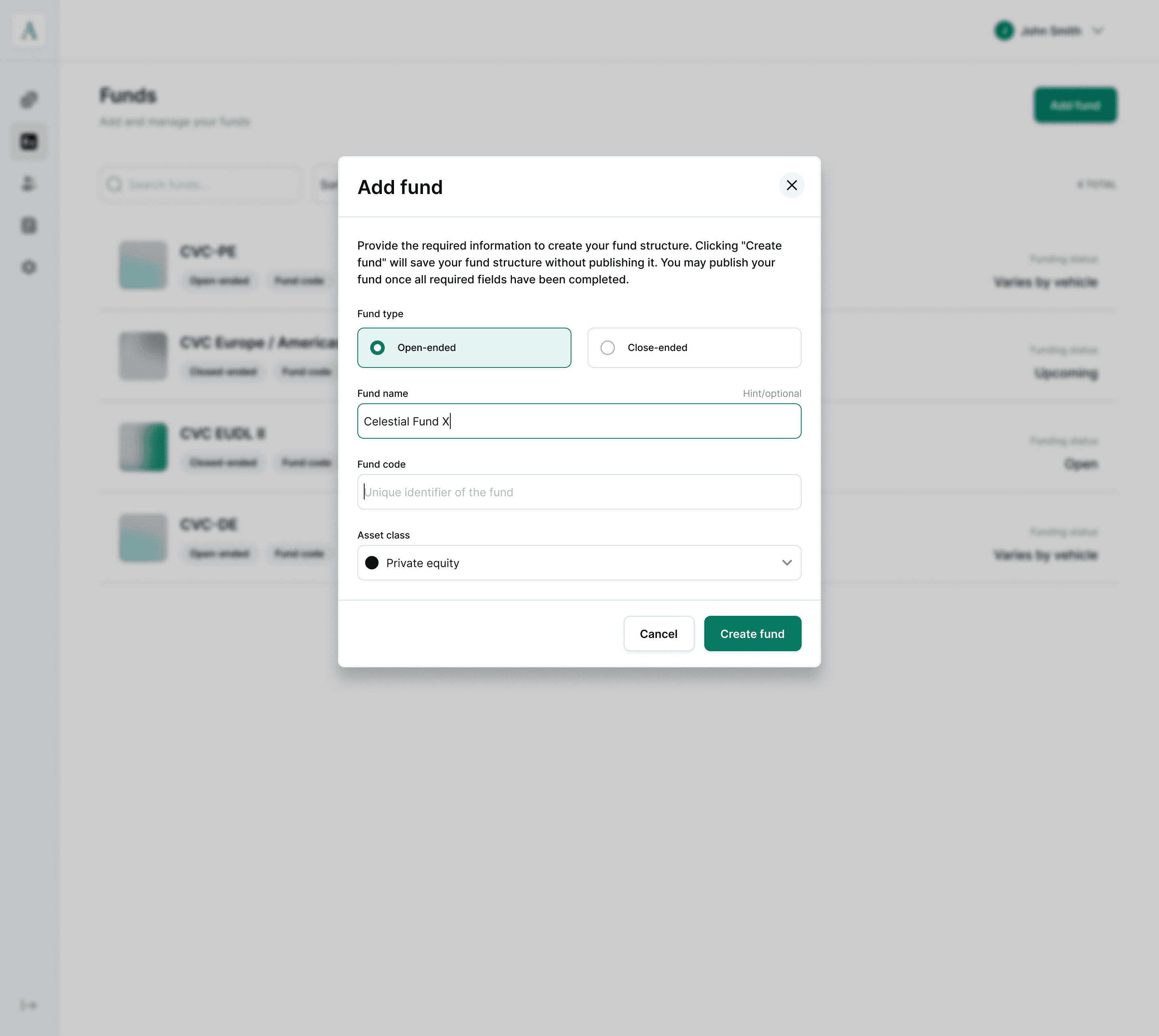The width and height of the screenshot is (1159, 1036).
Task: Click the Search funds field
Action: [x=200, y=184]
